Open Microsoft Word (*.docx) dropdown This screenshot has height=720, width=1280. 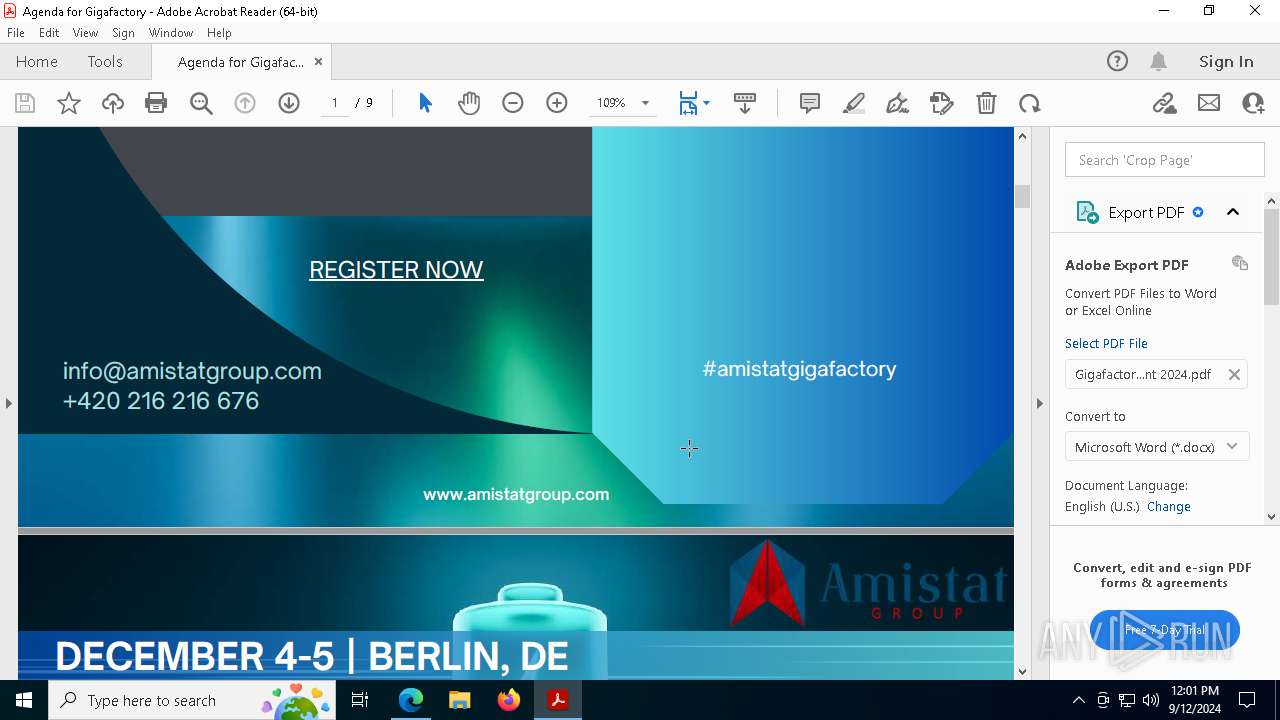tap(1157, 447)
